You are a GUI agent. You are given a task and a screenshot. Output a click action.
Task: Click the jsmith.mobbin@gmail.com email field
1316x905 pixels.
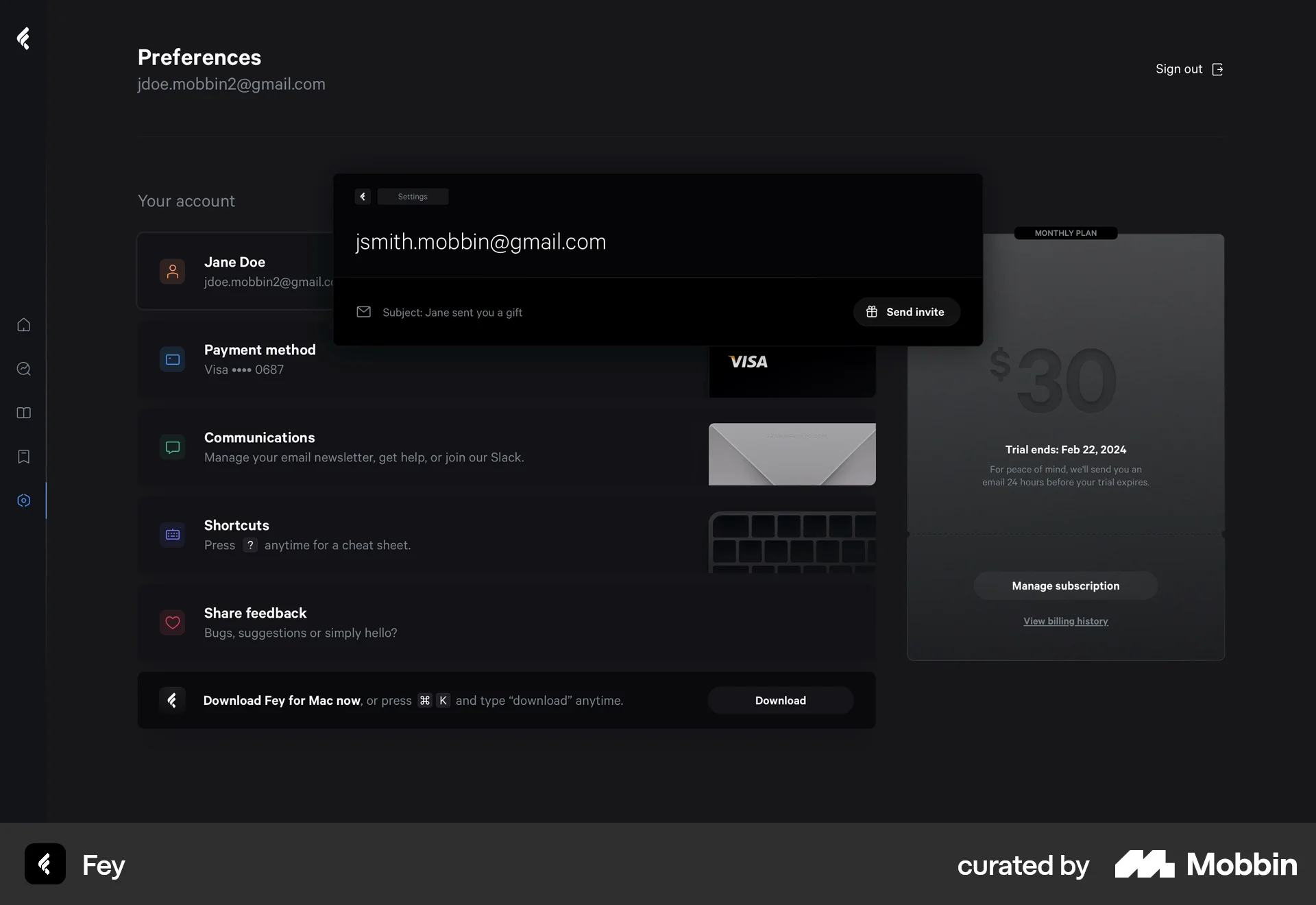(x=480, y=242)
